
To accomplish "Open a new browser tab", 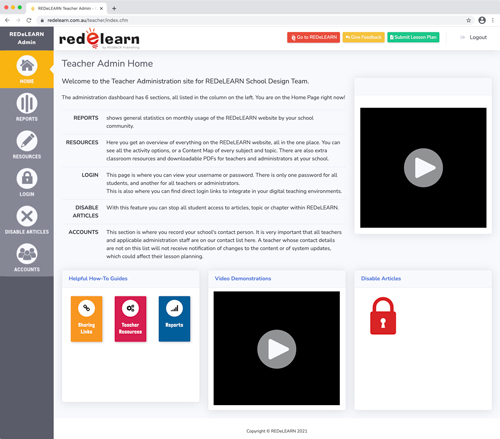I will (x=114, y=8).
